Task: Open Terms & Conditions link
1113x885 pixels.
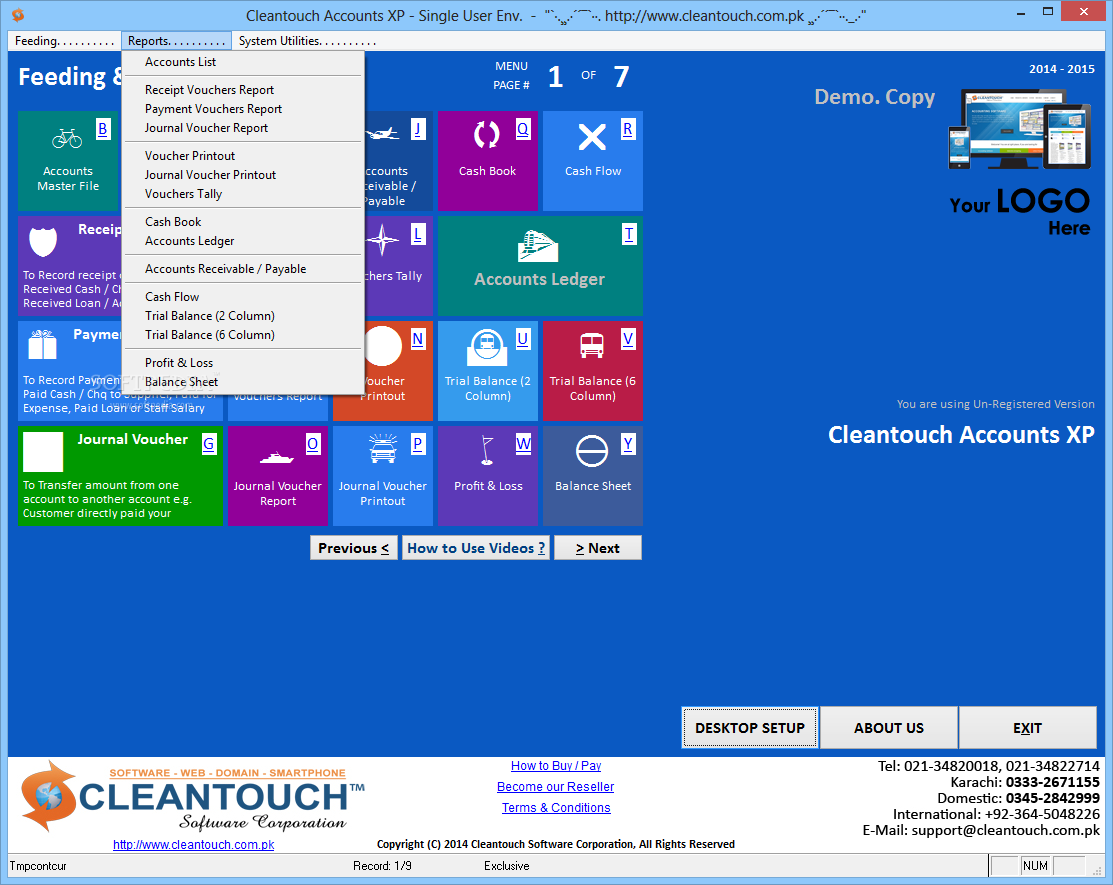Action: click(556, 808)
